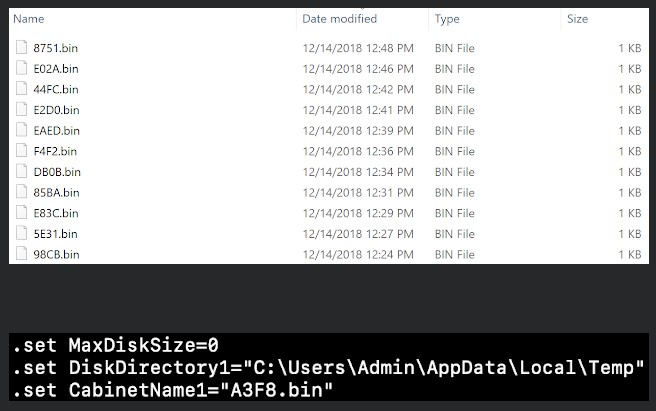Click the 5E31.bin file icon

click(x=21, y=233)
